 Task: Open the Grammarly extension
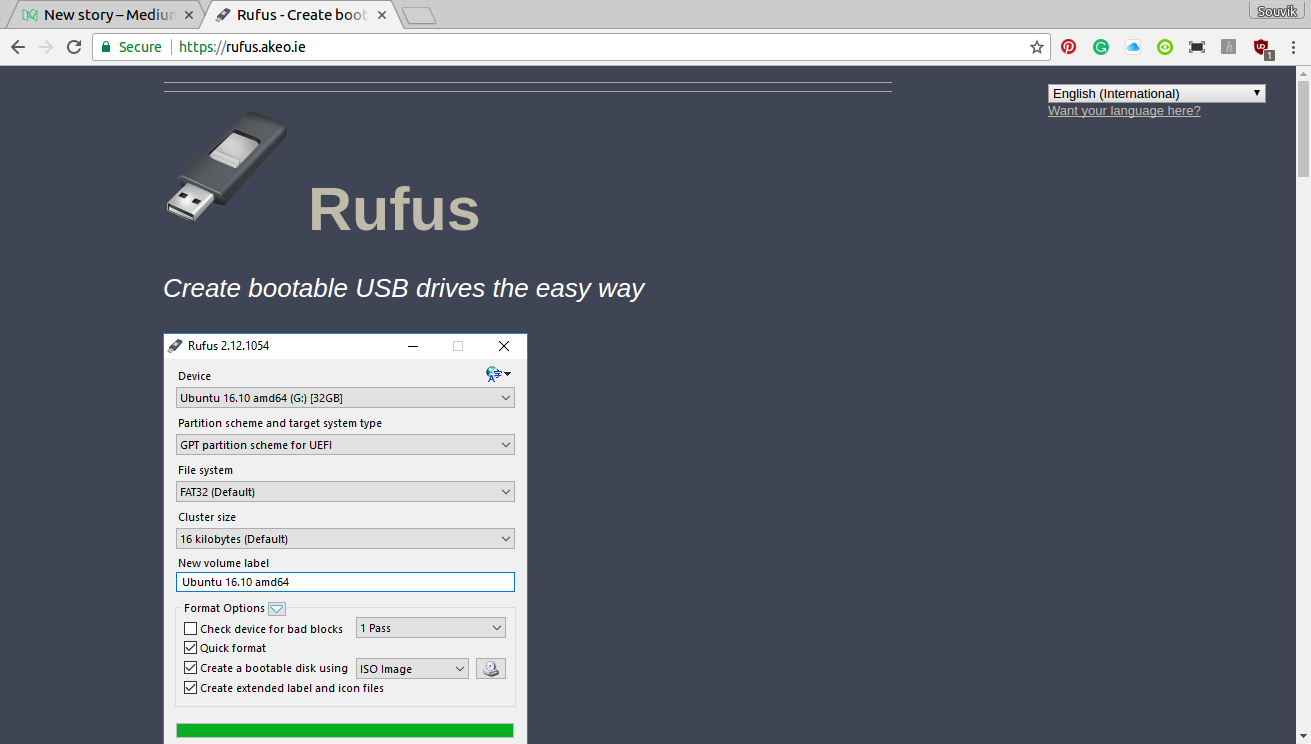1101,47
